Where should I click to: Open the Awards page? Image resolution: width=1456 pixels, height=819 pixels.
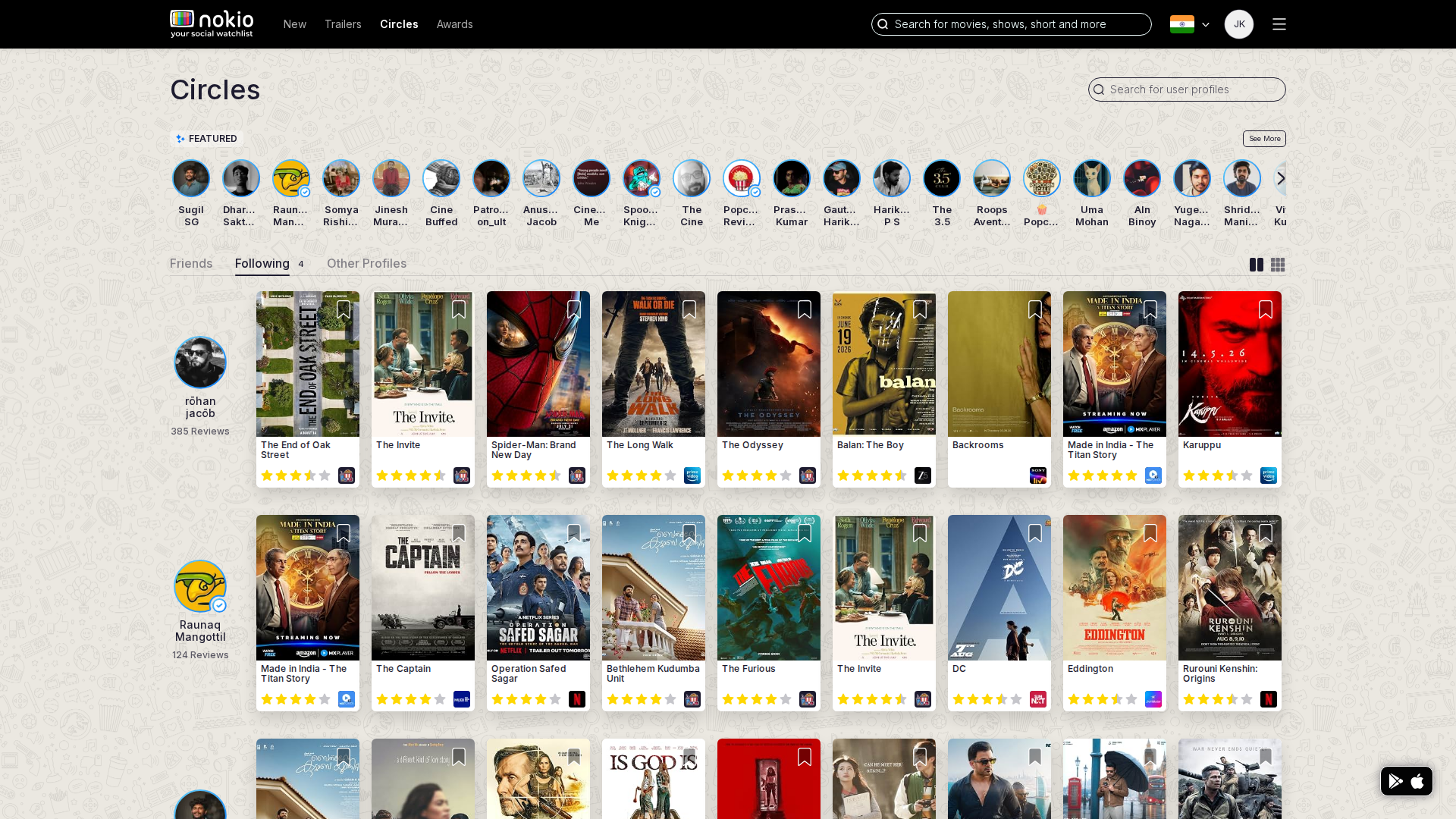[455, 24]
